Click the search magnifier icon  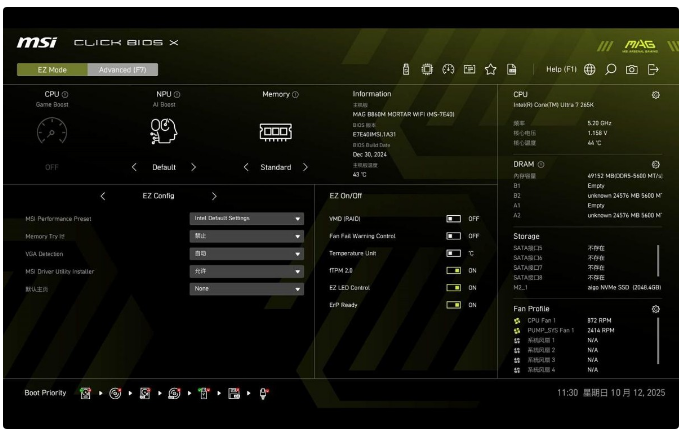pyautogui.click(x=610, y=69)
